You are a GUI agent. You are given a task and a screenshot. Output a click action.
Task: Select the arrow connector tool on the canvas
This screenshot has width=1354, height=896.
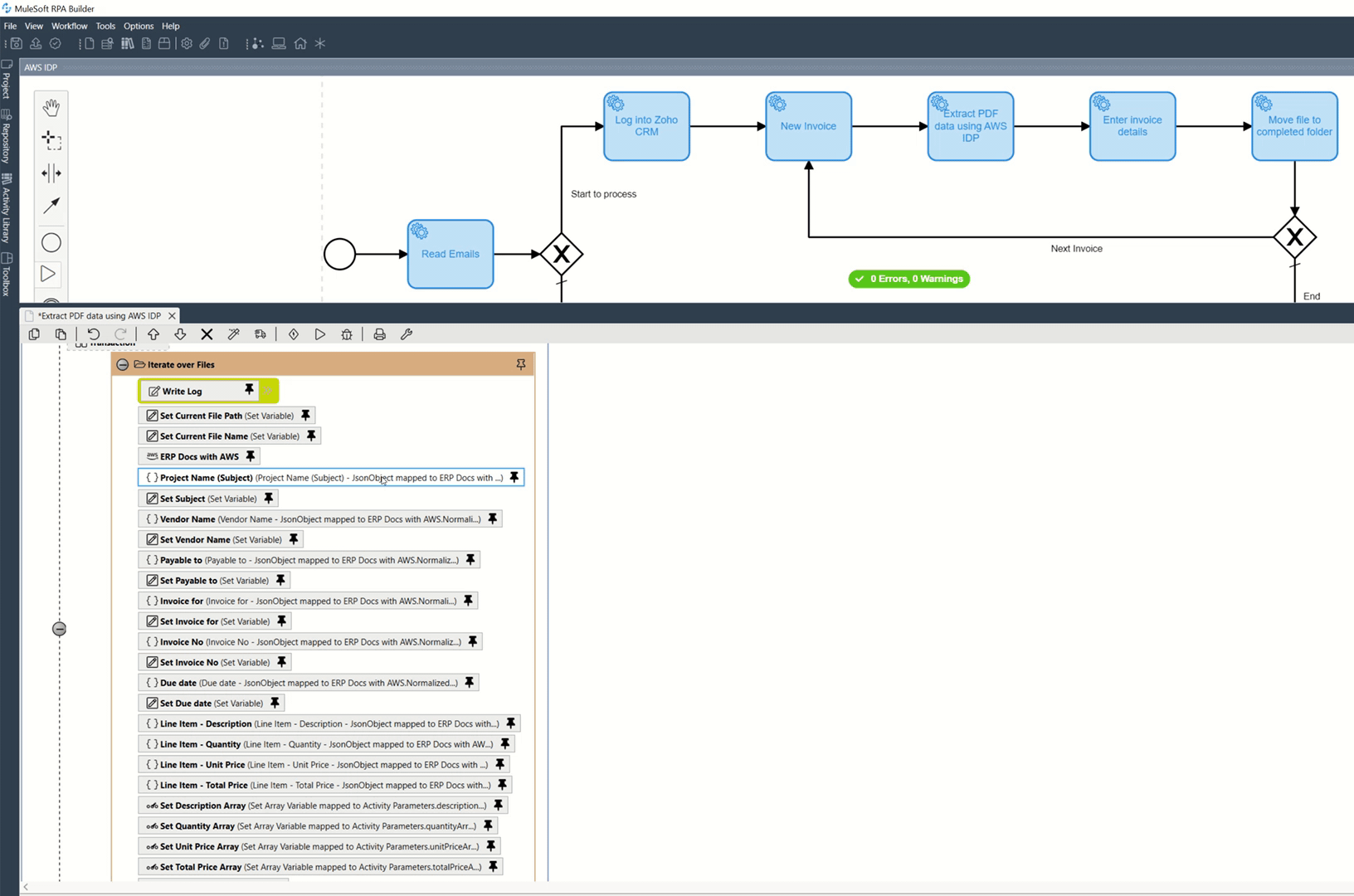point(51,205)
